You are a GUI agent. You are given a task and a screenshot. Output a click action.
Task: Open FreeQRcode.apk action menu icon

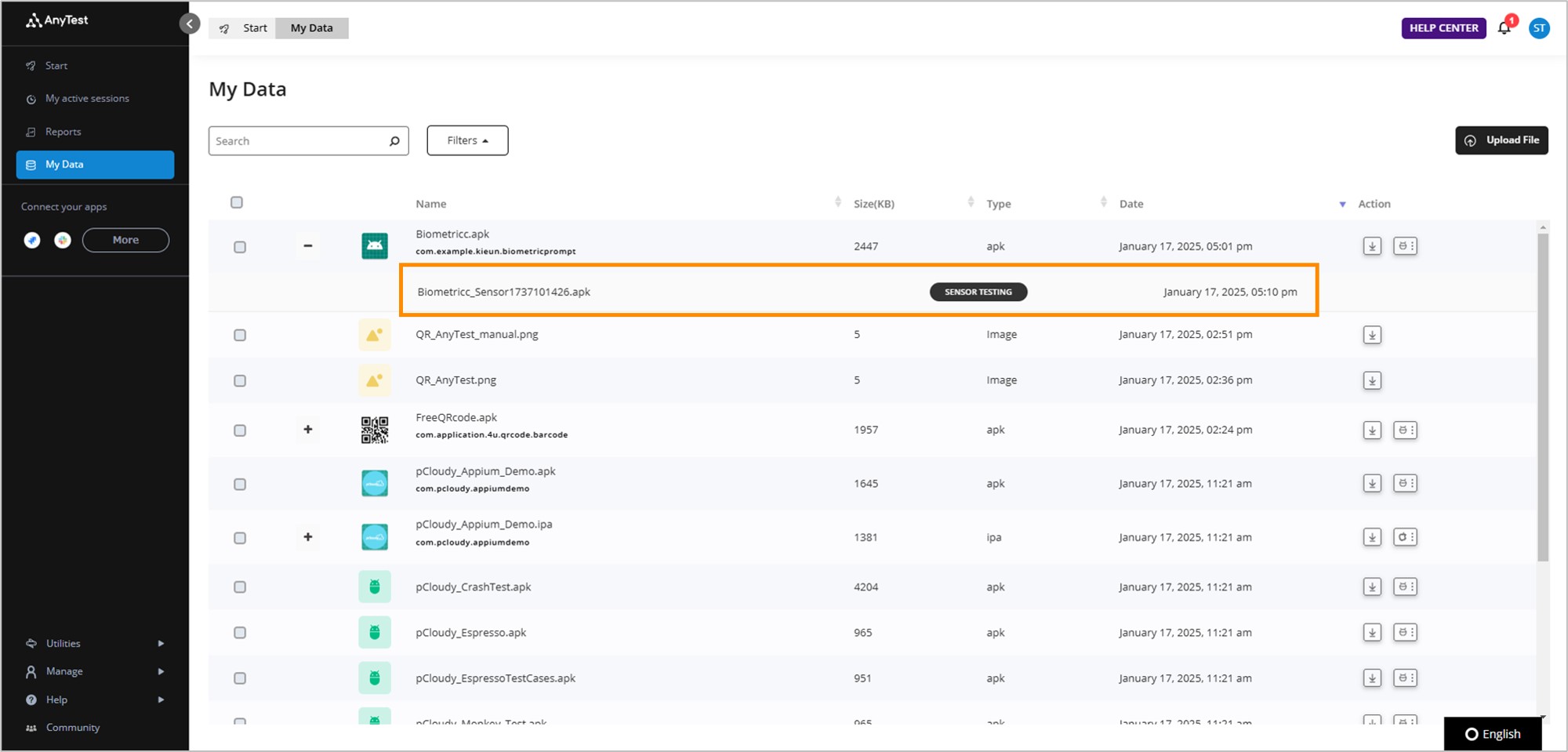[1405, 430]
